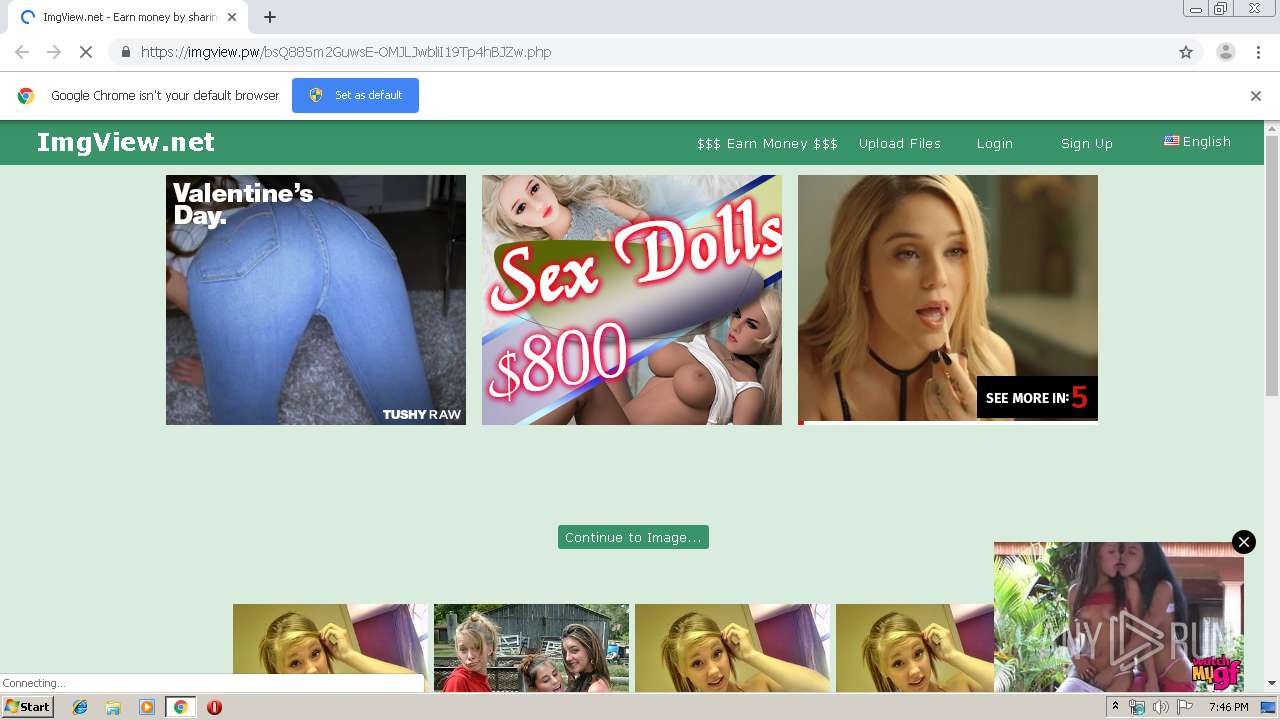The width and height of the screenshot is (1280, 720).
Task: Dismiss the default browser notification bar
Action: click(x=1256, y=96)
